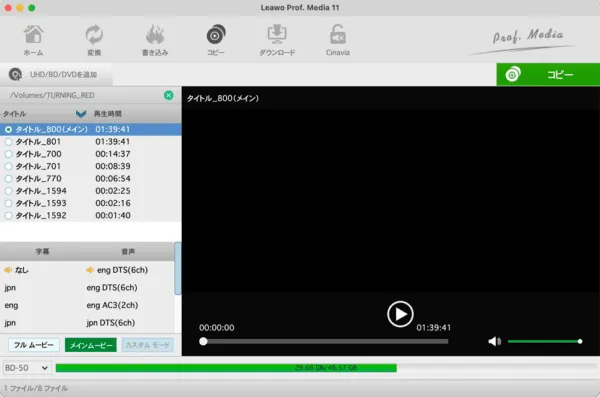Click the green コピー start button
The width and height of the screenshot is (600, 397).
click(x=548, y=74)
